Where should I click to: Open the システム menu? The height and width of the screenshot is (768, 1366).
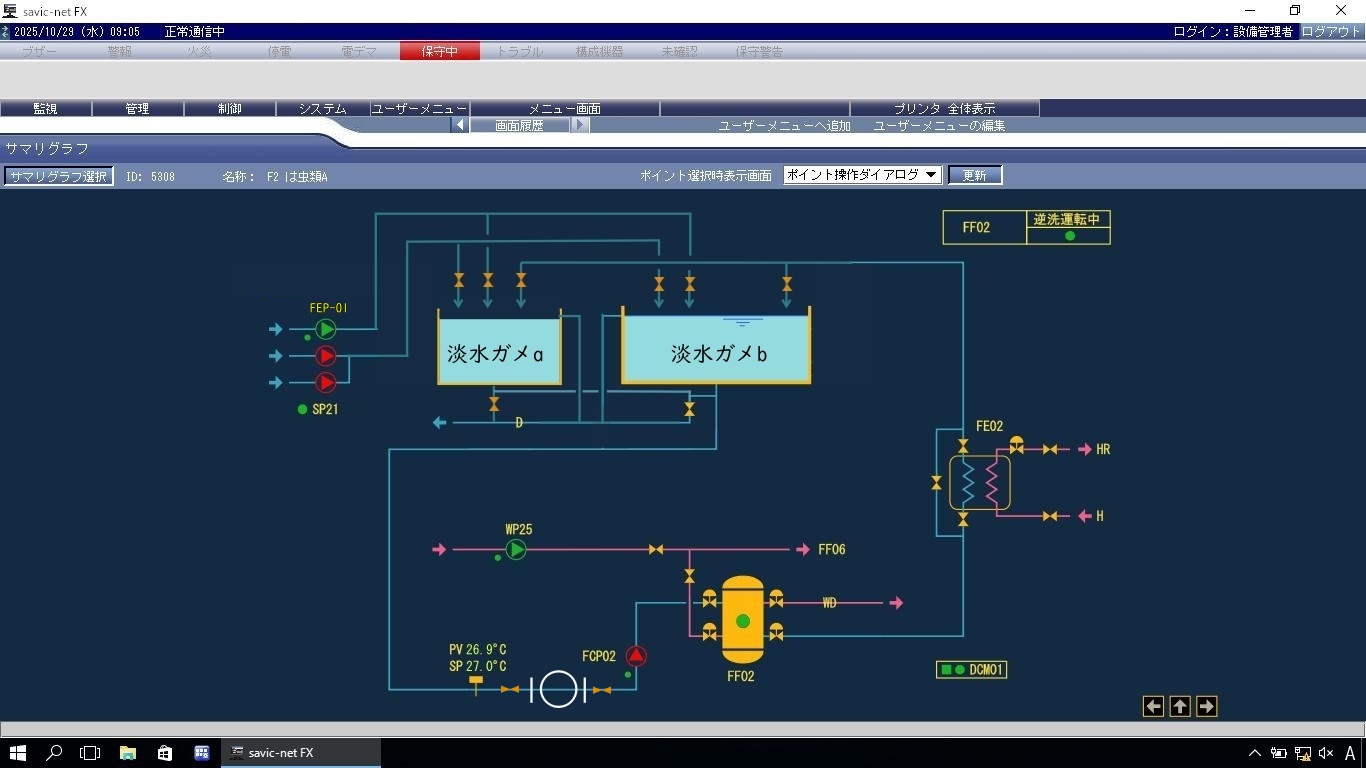(x=322, y=108)
